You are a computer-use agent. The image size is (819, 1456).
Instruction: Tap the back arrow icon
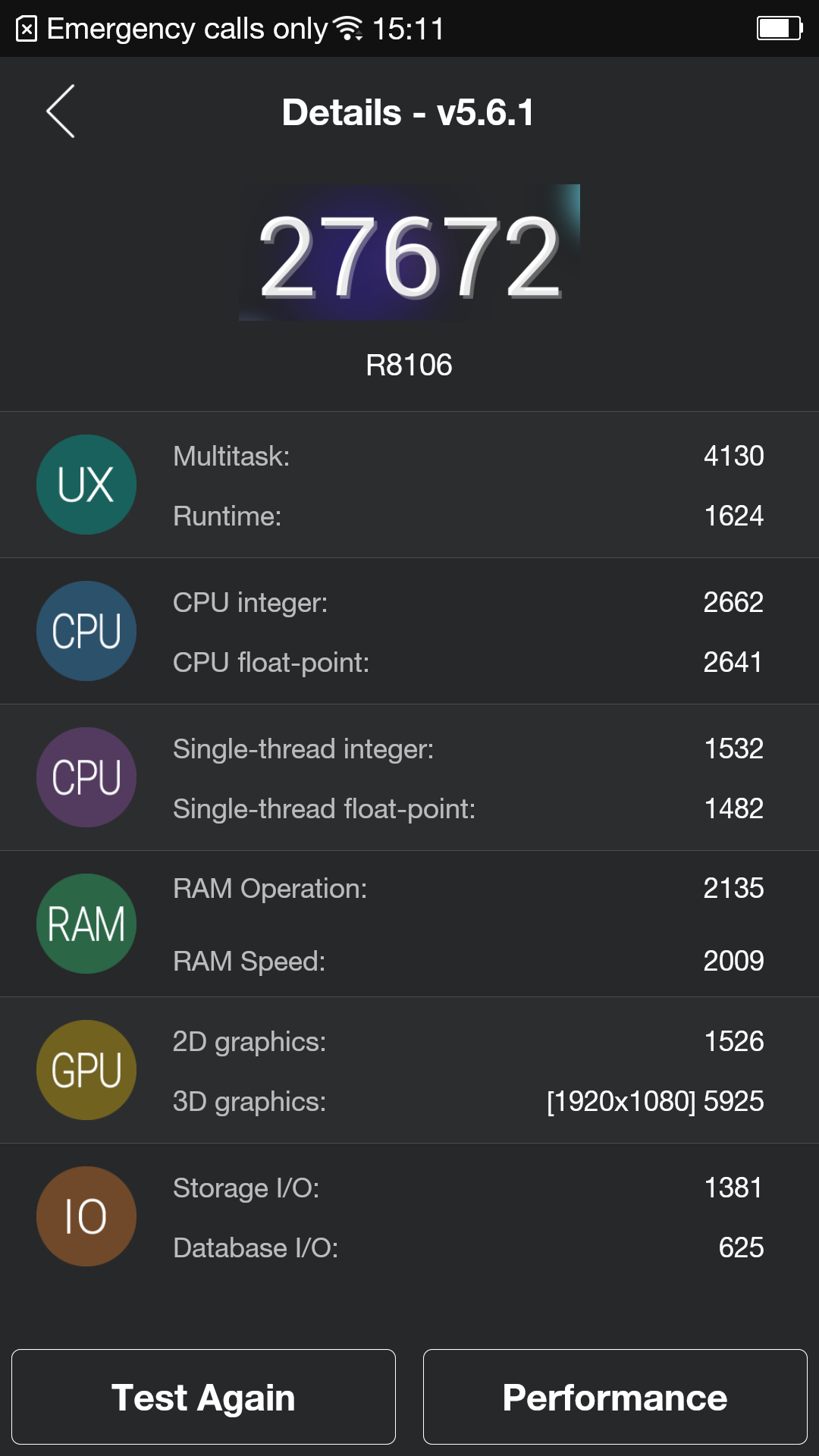[x=61, y=111]
